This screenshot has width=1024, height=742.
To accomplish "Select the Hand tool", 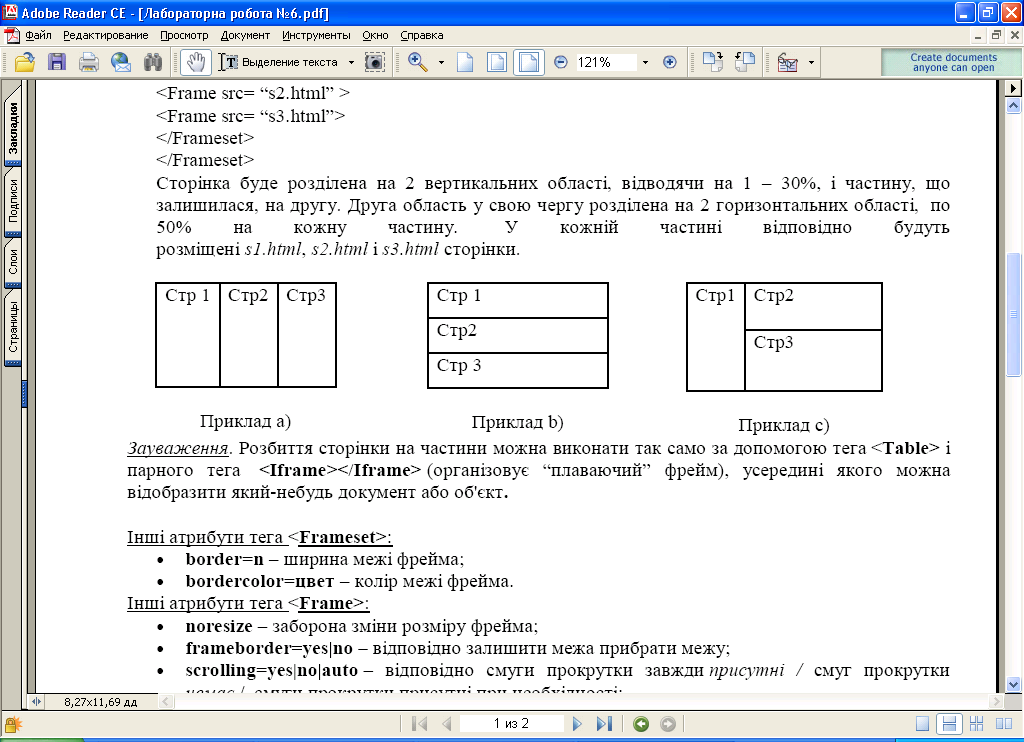I will click(x=196, y=62).
